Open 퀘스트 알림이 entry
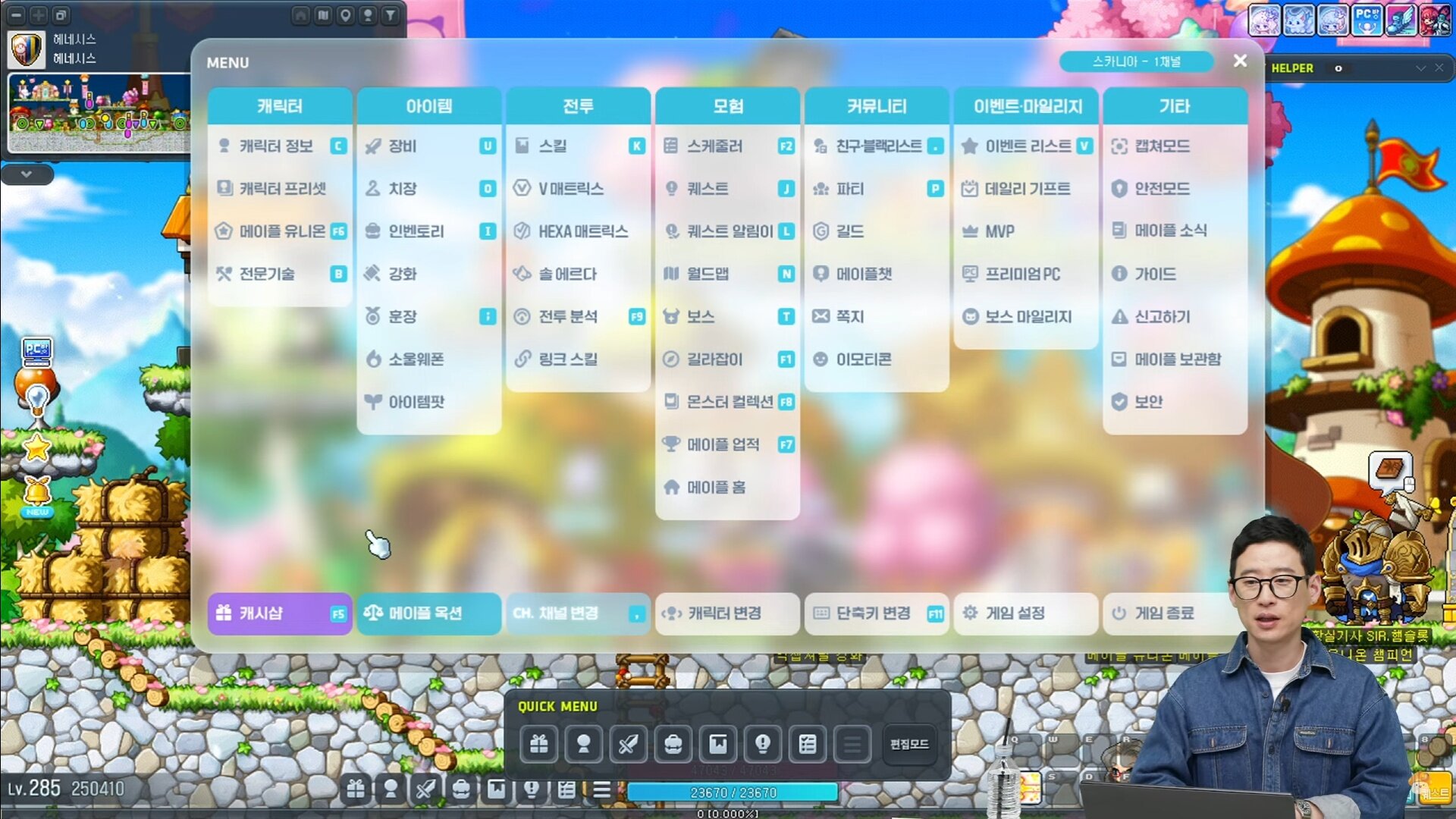 [727, 231]
